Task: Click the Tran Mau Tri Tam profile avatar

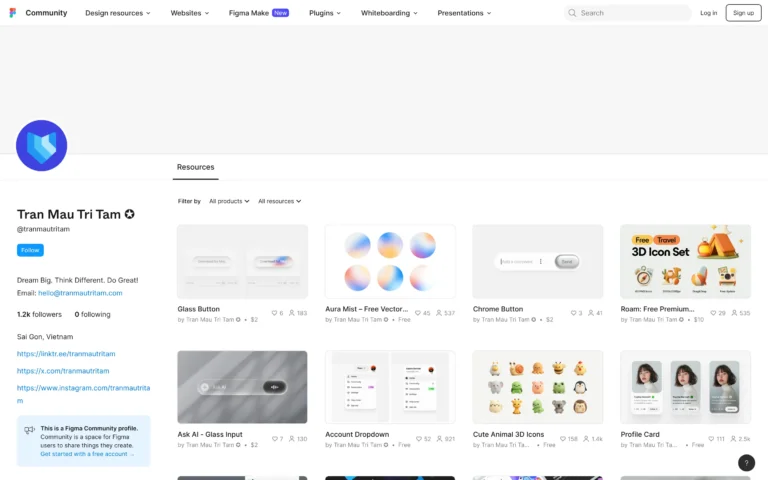Action: click(x=42, y=145)
